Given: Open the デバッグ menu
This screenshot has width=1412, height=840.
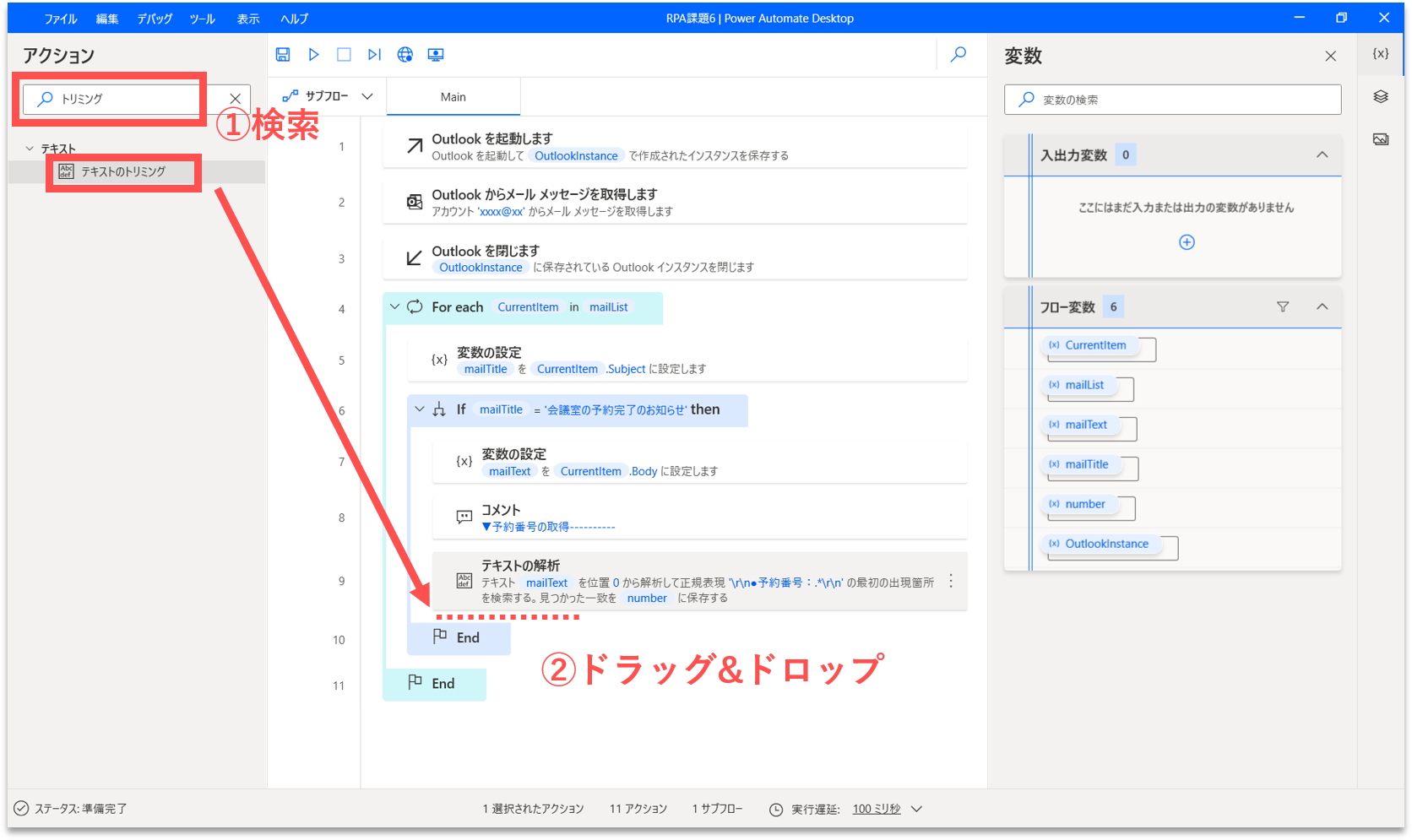Looking at the screenshot, I should pyautogui.click(x=155, y=19).
